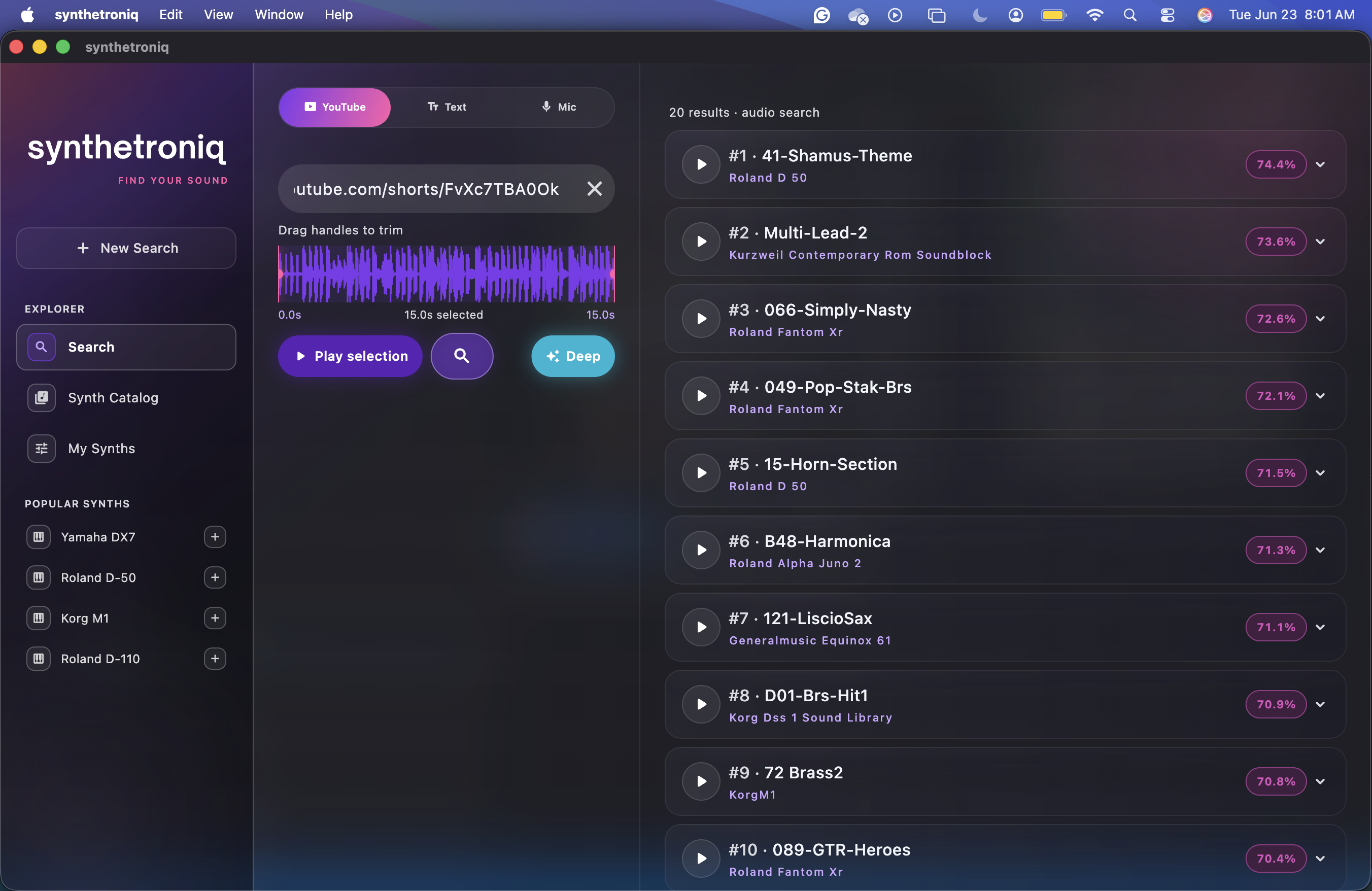This screenshot has height=891, width=1372.
Task: Click the Roland D-110 keyboard icon
Action: [x=39, y=659]
